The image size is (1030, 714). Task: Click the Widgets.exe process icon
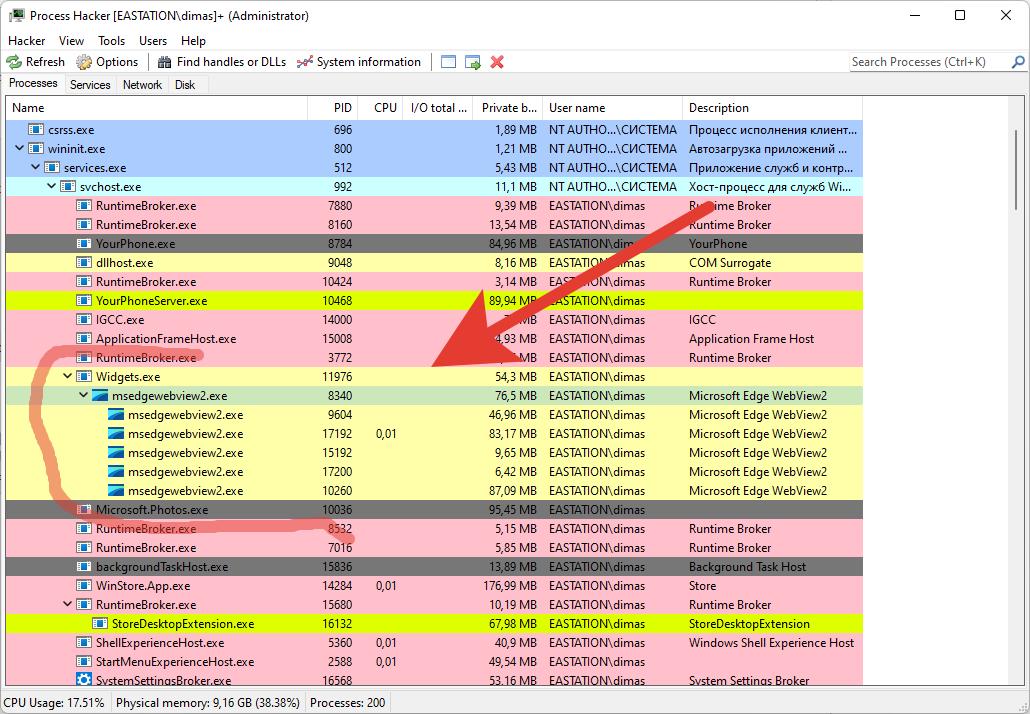point(83,377)
